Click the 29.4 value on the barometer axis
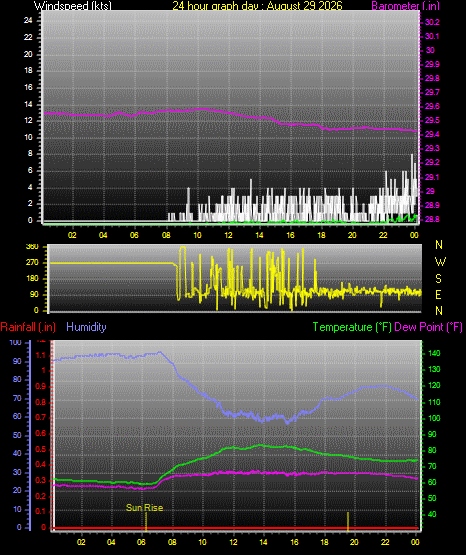This screenshot has width=466, height=555. pos(432,135)
